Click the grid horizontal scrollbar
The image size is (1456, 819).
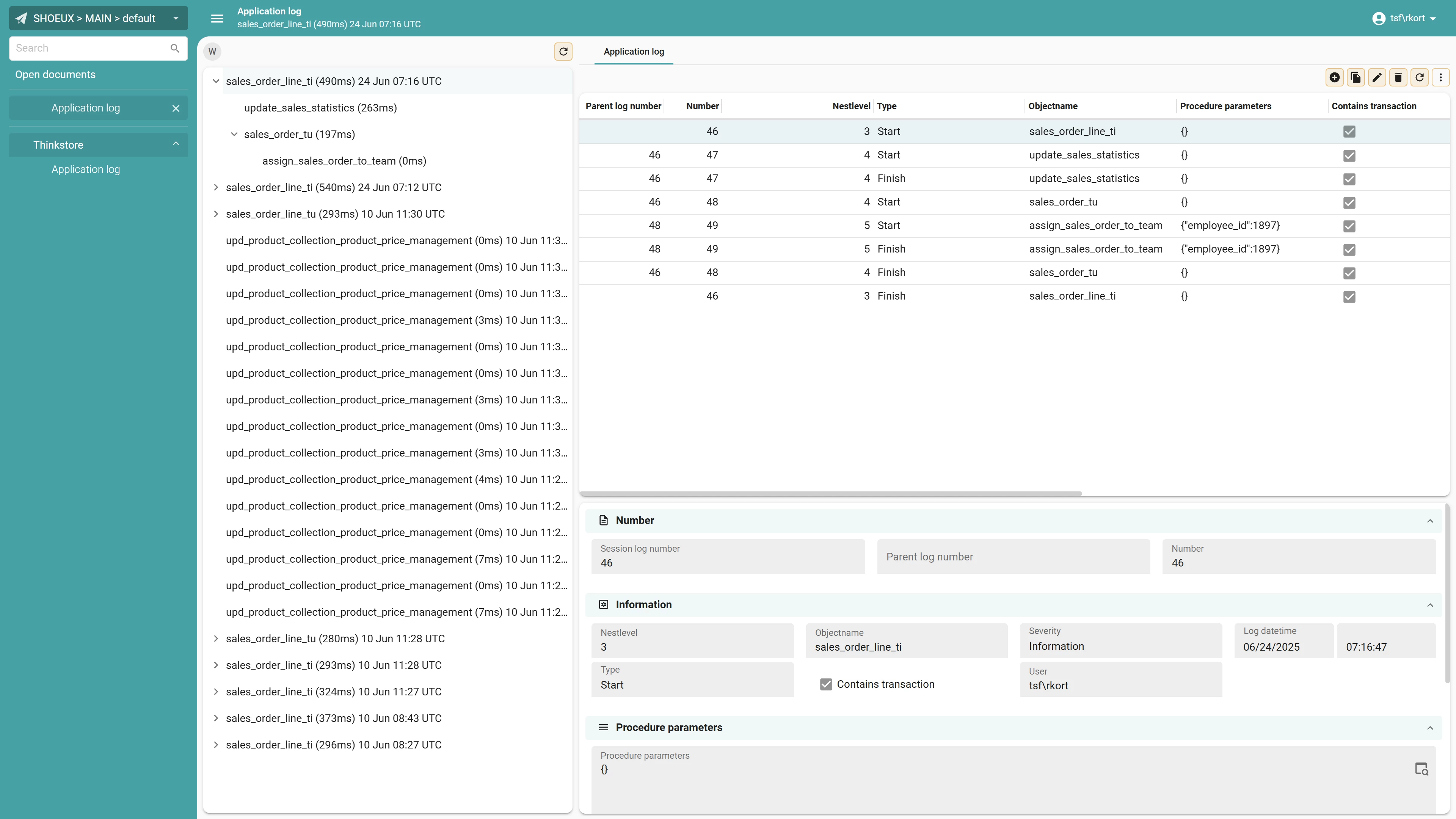point(830,493)
